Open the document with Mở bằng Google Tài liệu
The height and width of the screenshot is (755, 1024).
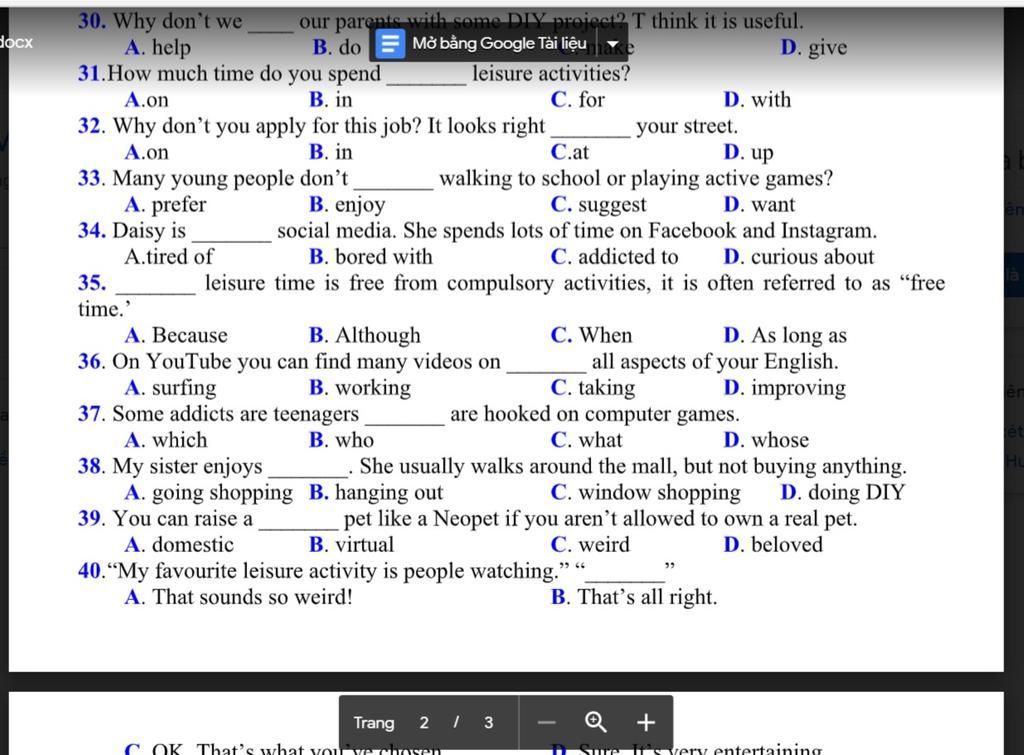point(499,44)
